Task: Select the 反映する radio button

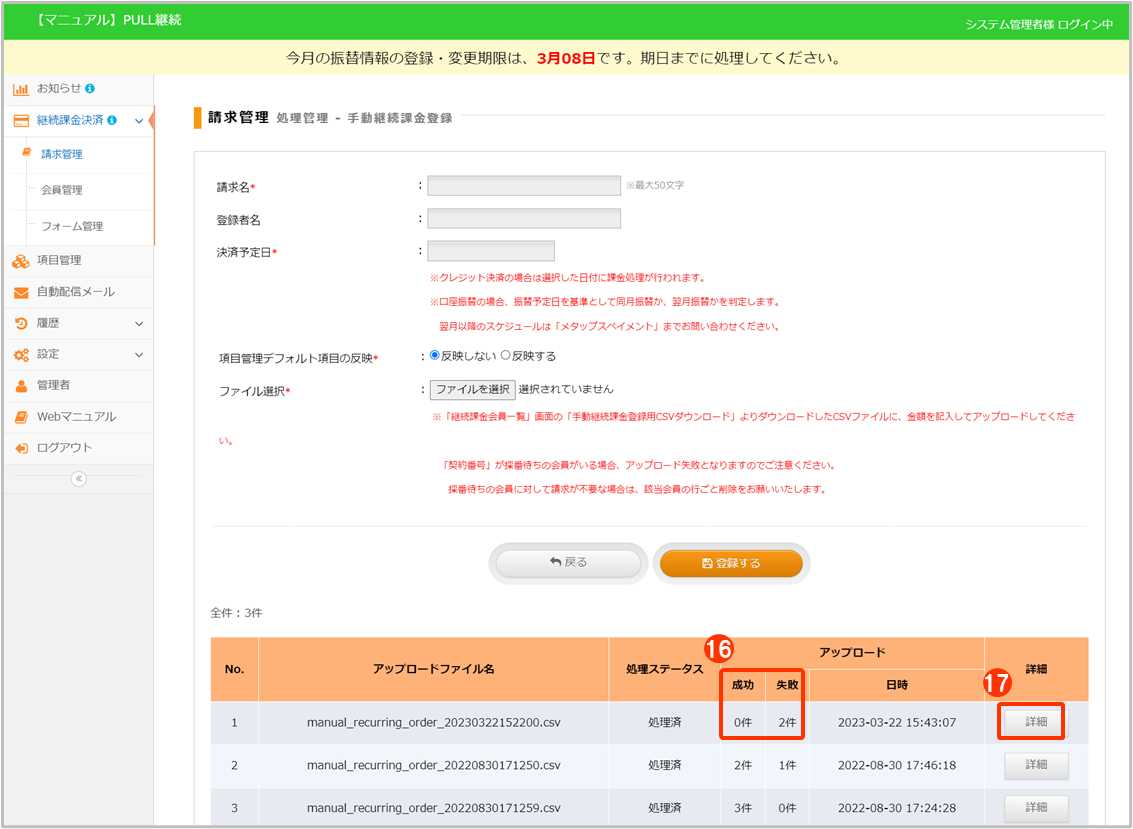Action: point(505,355)
